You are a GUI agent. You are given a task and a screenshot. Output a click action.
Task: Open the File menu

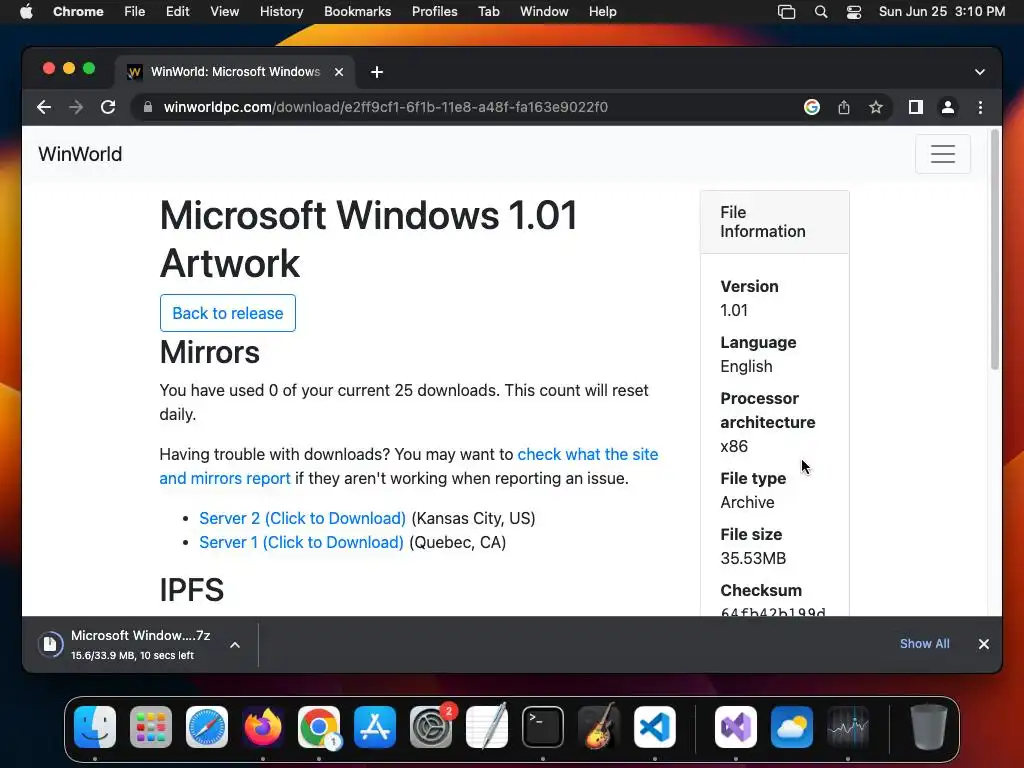point(135,12)
